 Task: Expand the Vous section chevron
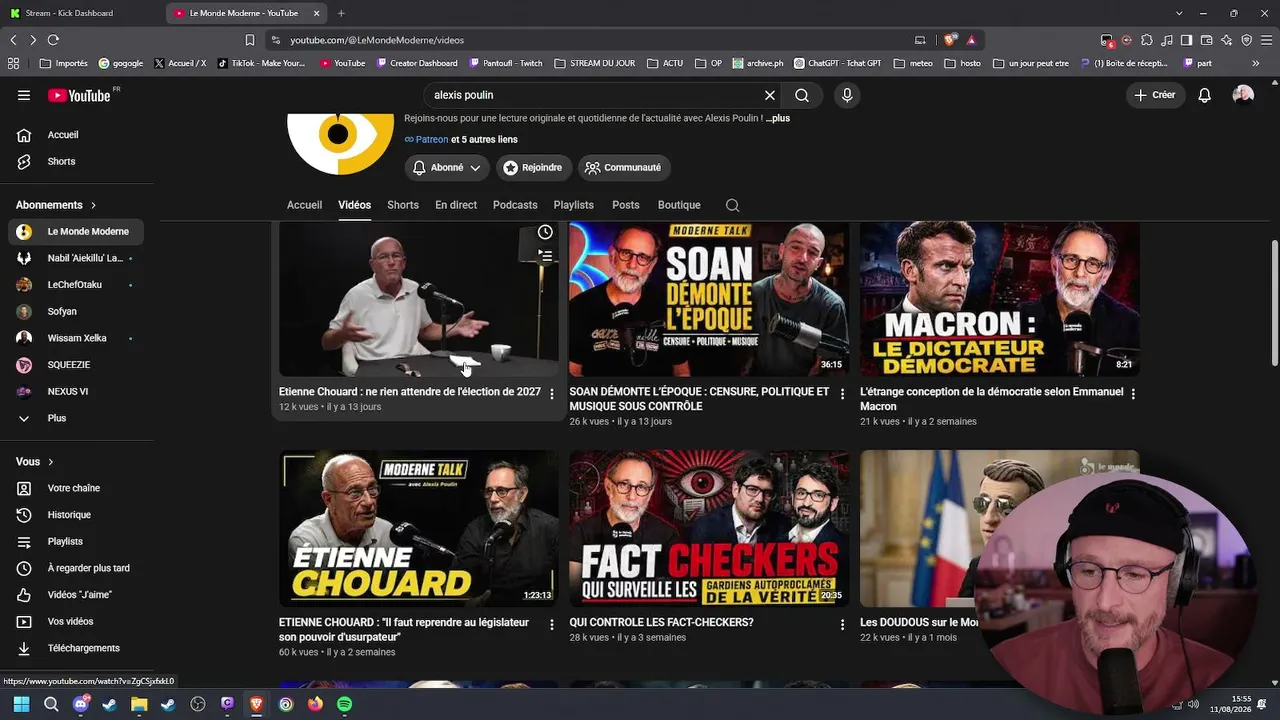click(51, 462)
